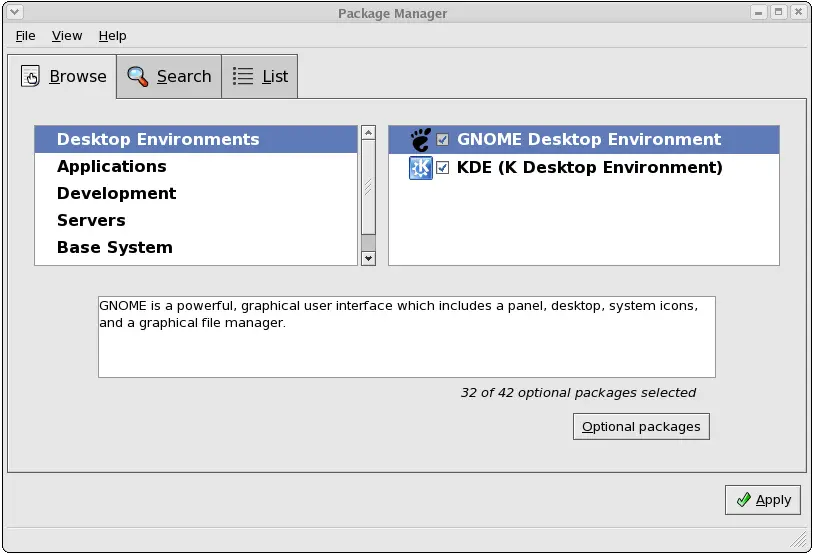Toggle GNOME Desktop Environment checkbox

pyautogui.click(x=443, y=140)
